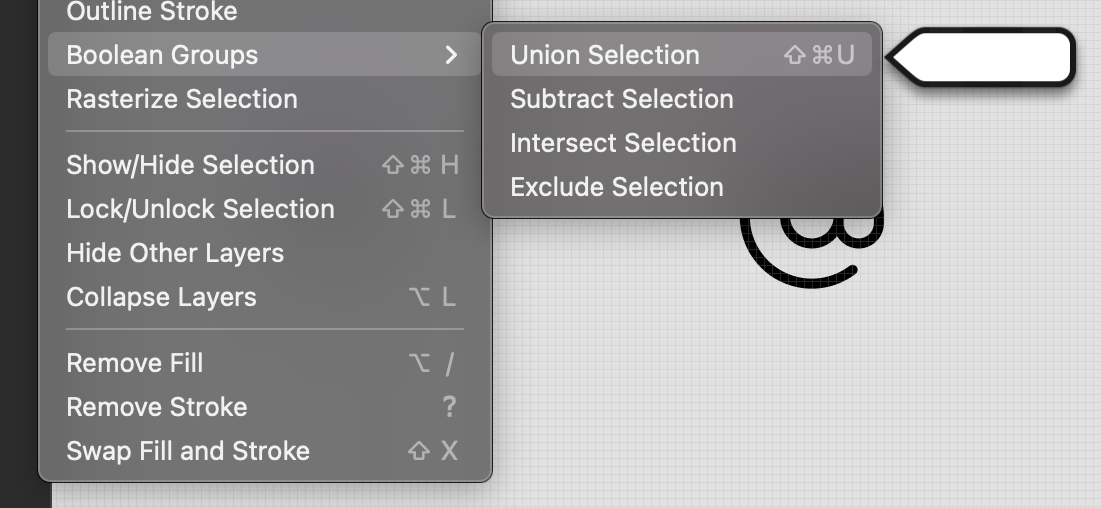The image size is (1102, 508).
Task: Choose Rasterize Selection
Action: point(181,99)
